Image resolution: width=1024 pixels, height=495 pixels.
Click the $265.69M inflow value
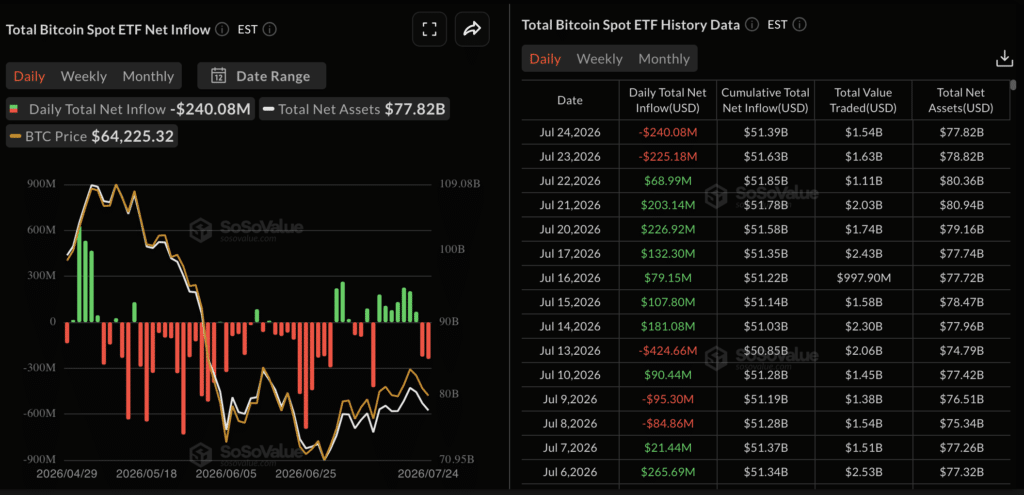[x=667, y=471]
